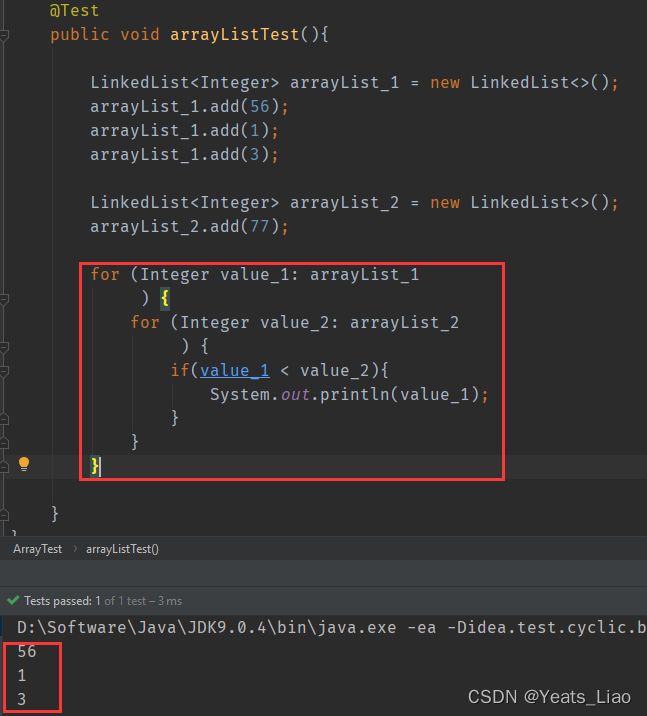Viewport: 647px width, 716px height.
Task: Click the highlighted yellow closing brace at caret line
Action: coord(95,466)
